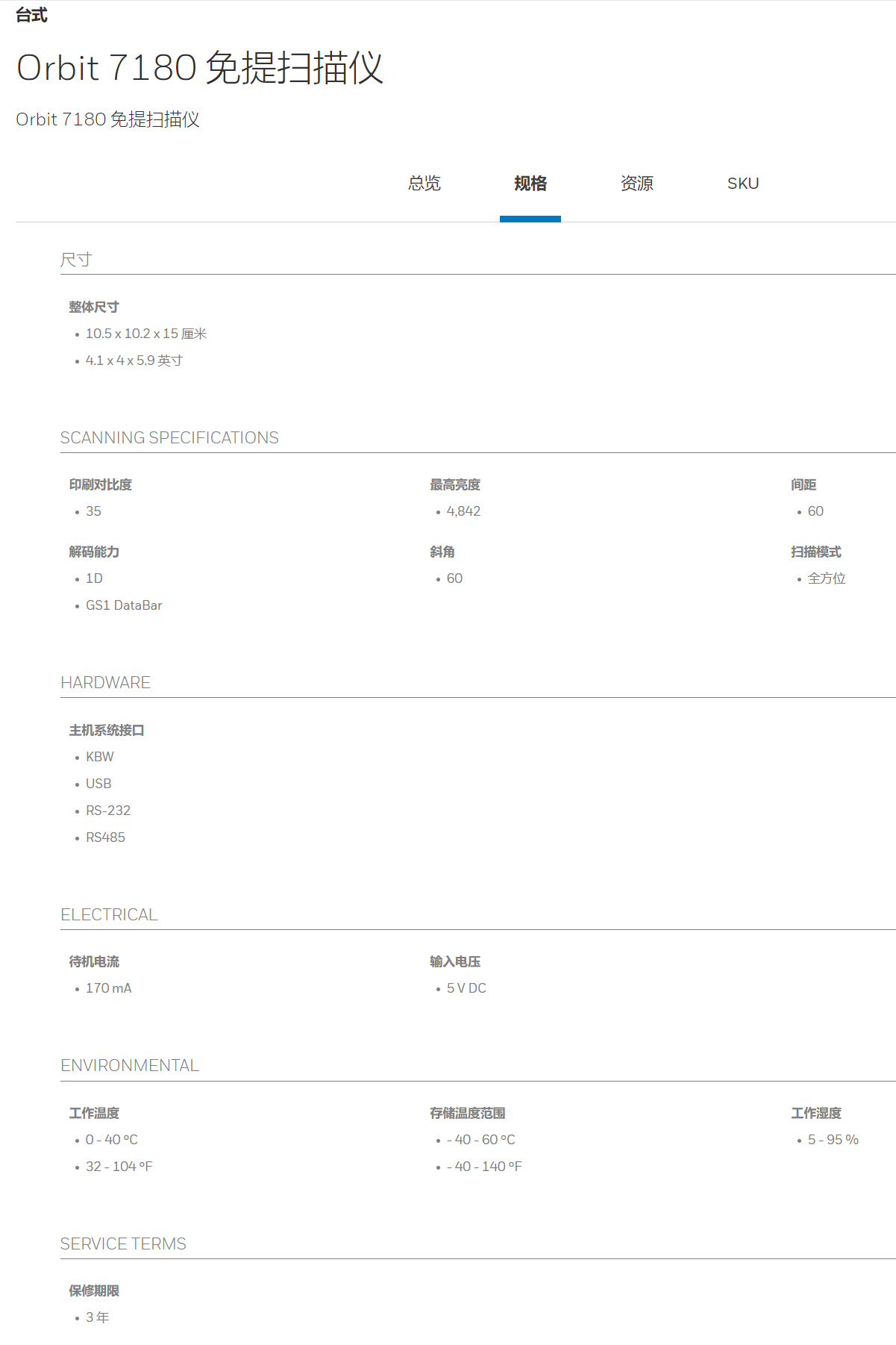Screen dimensions: 896x1345
Task: Select the 60 value under 斜角
Action: pos(454,578)
